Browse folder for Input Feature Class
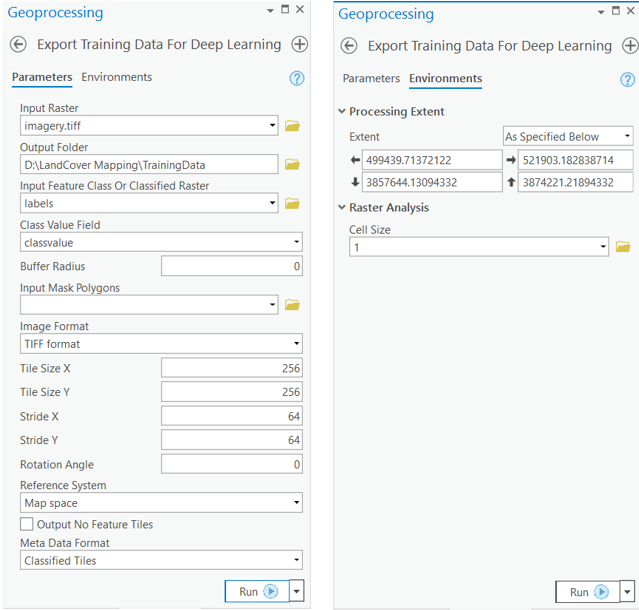The height and width of the screenshot is (610, 639). (x=292, y=203)
